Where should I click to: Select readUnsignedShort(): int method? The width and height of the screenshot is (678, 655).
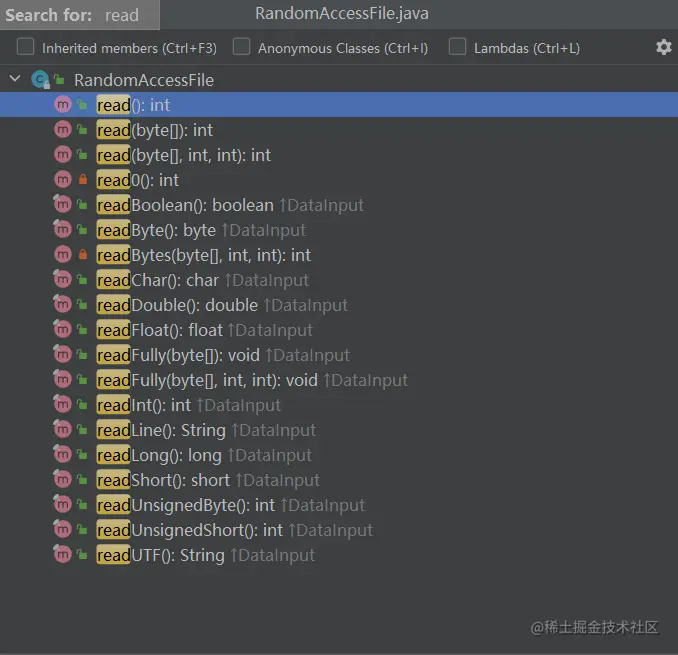234,530
